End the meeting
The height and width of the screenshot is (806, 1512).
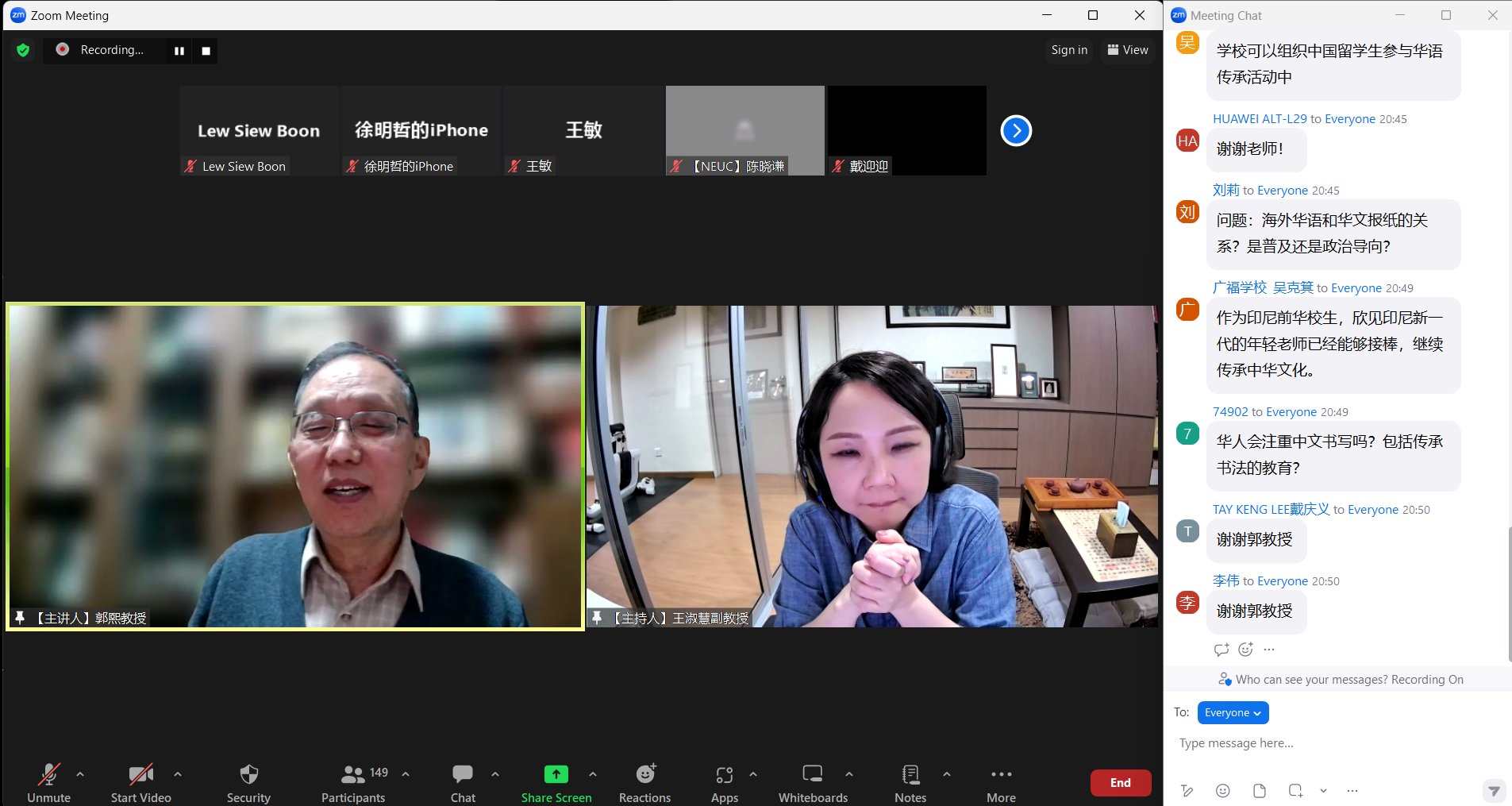[x=1121, y=783]
